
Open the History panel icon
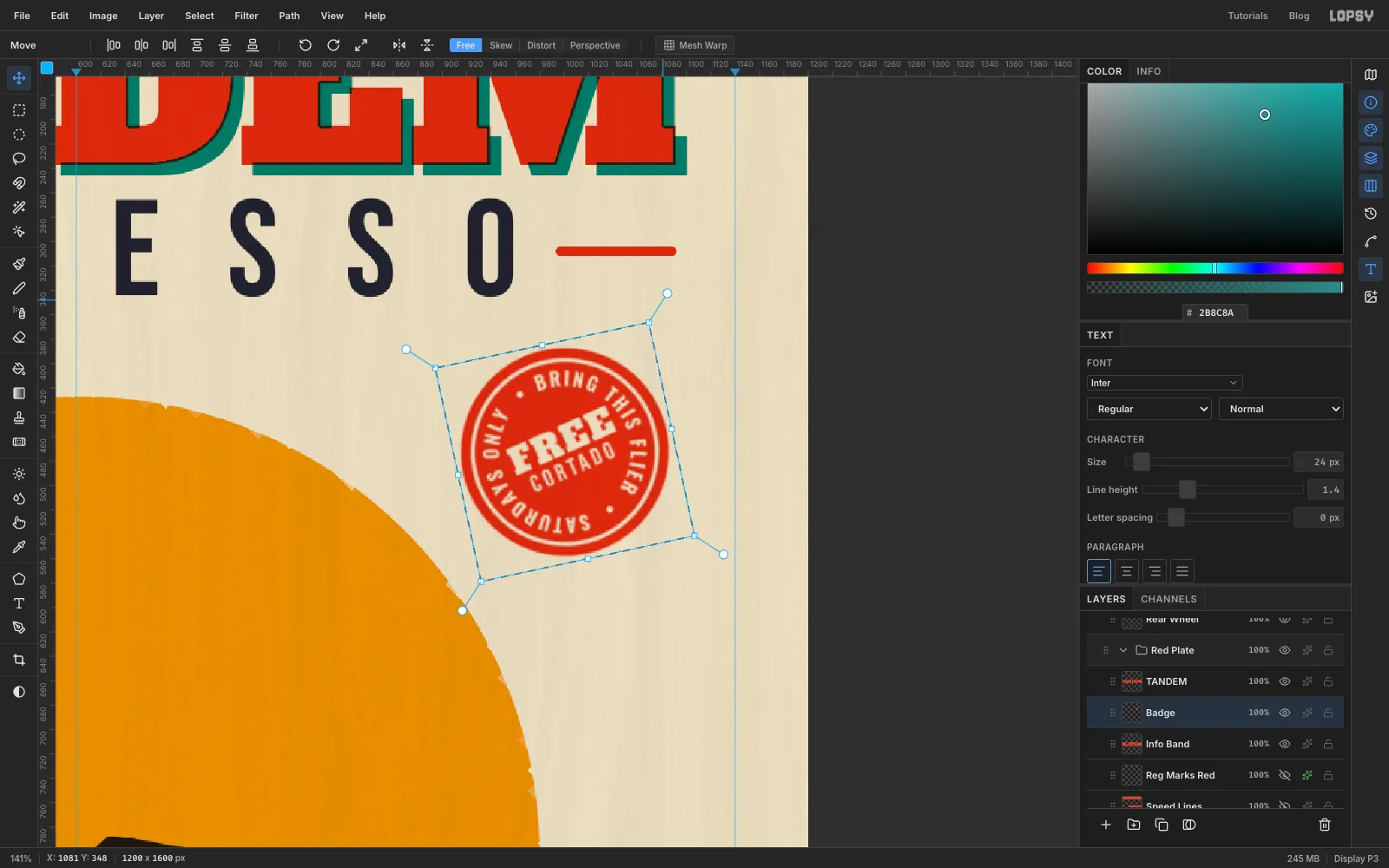1371,214
